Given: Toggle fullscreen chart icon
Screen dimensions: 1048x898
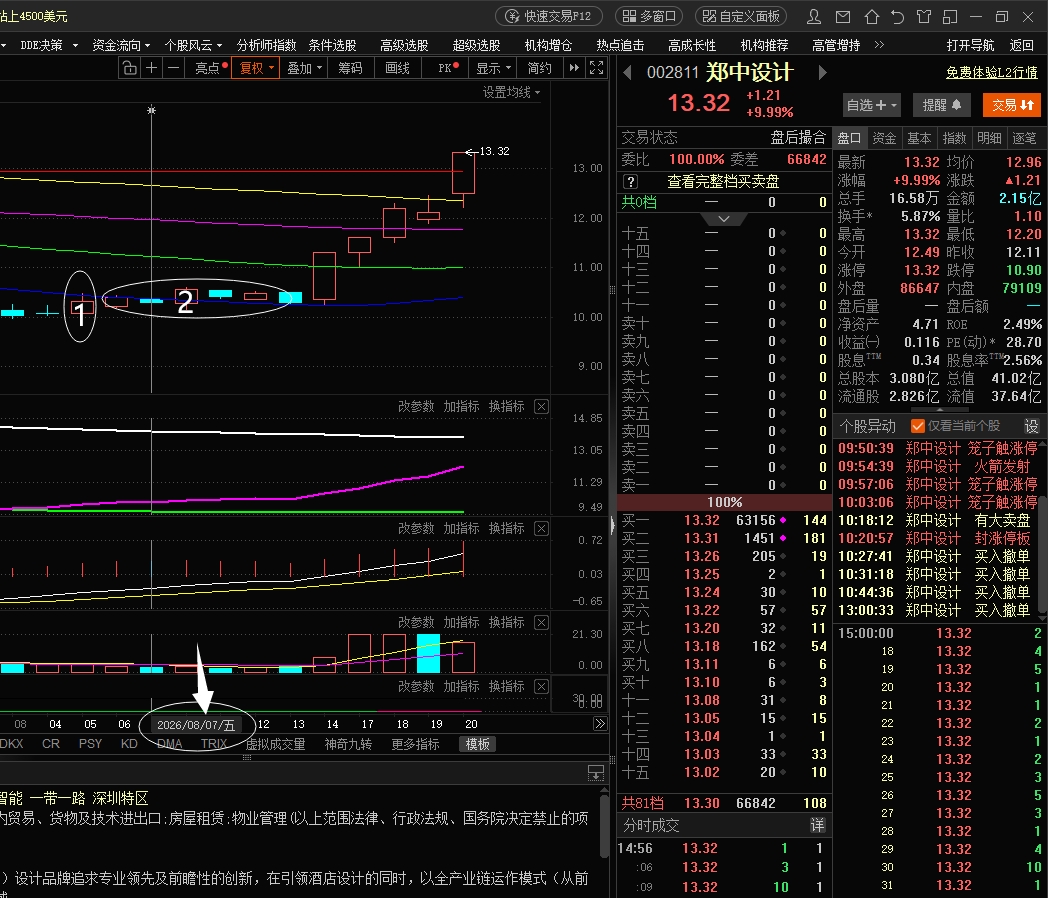Looking at the screenshot, I should pyautogui.click(x=596, y=67).
